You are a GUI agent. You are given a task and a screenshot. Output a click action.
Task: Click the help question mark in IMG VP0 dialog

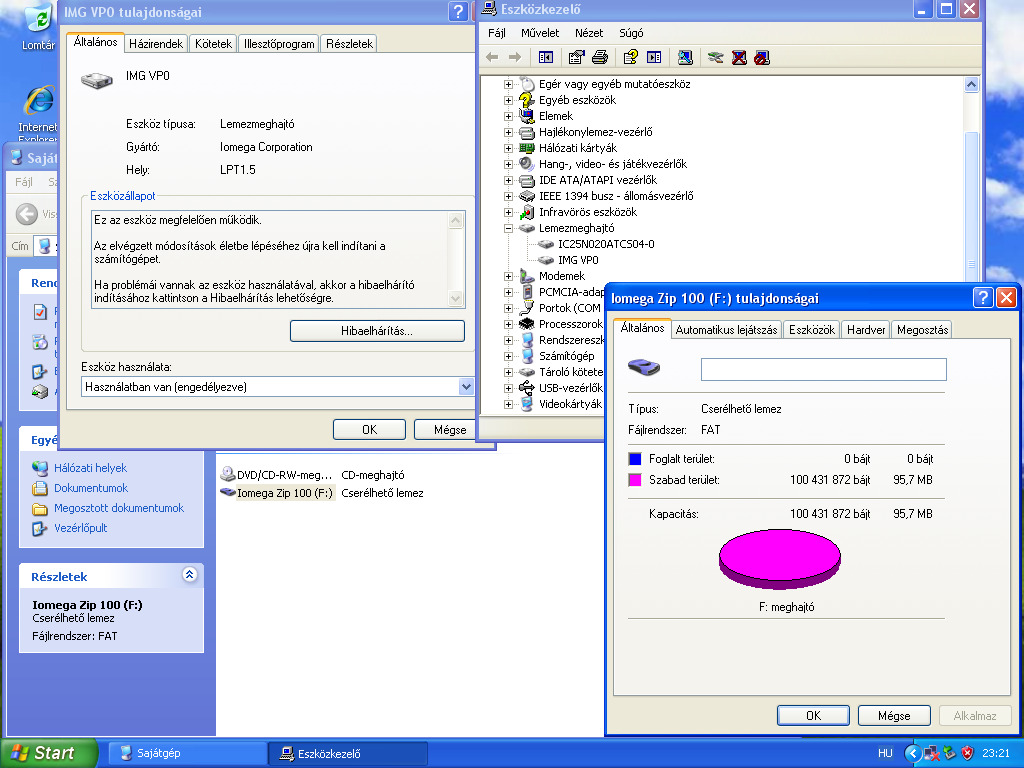[x=458, y=11]
